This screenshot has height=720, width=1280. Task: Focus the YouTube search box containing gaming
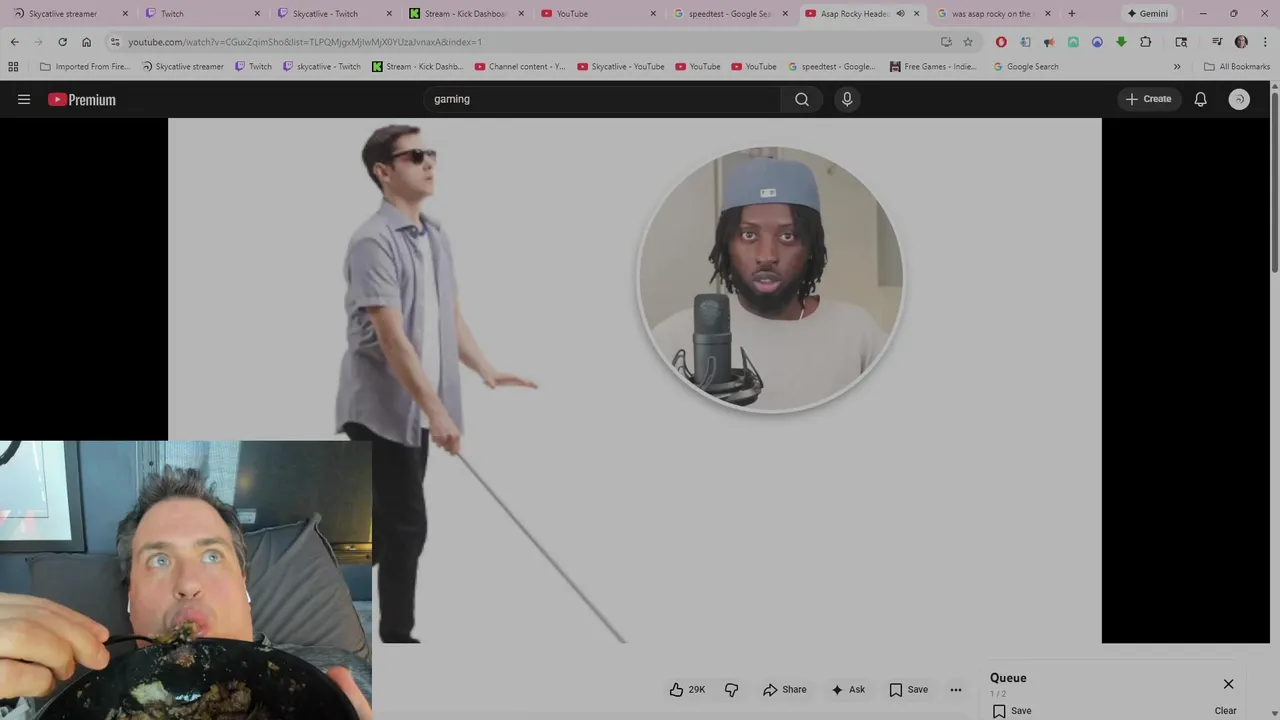603,99
